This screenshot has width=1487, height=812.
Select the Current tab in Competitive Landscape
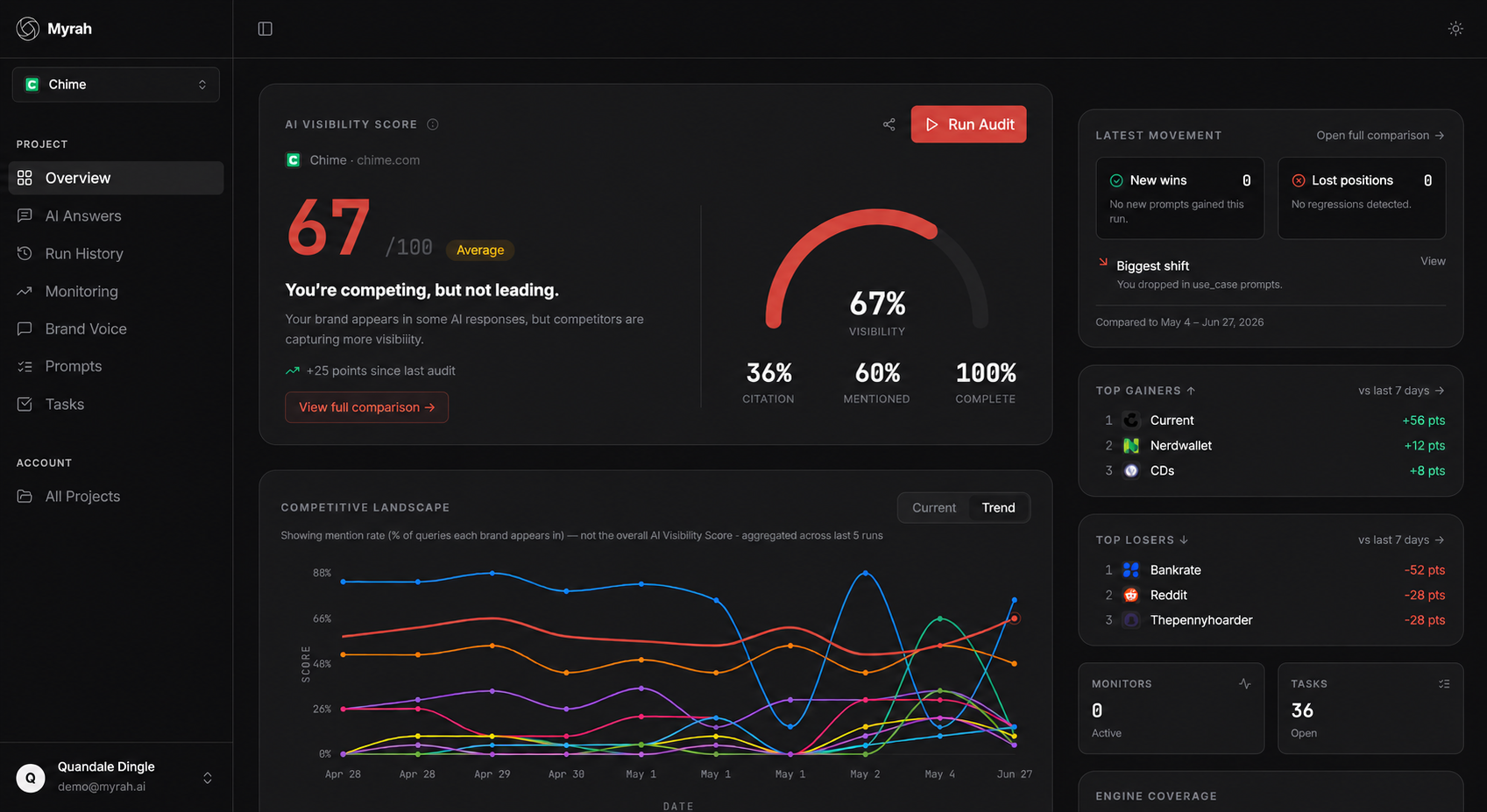click(x=934, y=508)
